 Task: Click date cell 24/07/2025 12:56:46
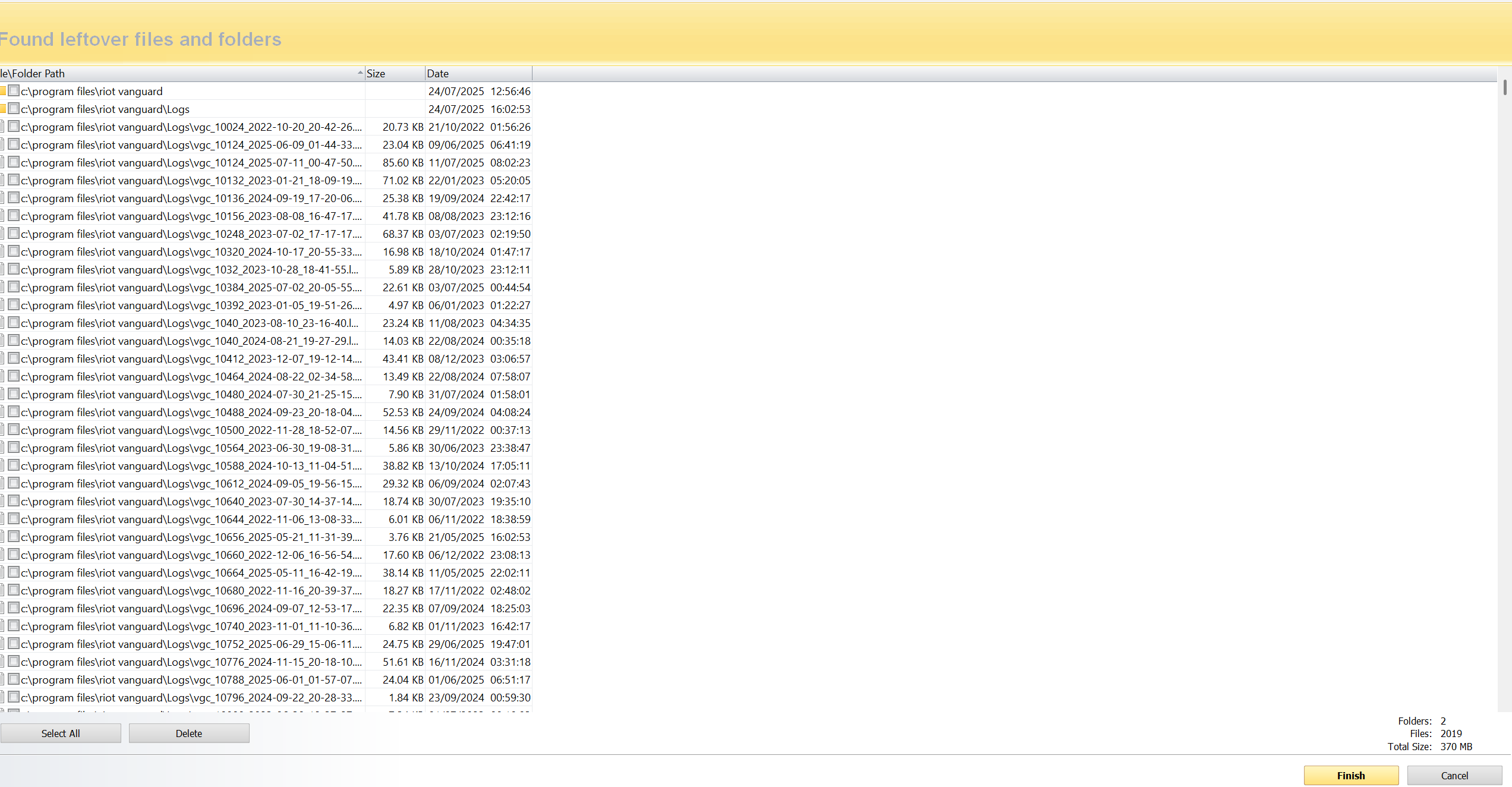tap(480, 91)
